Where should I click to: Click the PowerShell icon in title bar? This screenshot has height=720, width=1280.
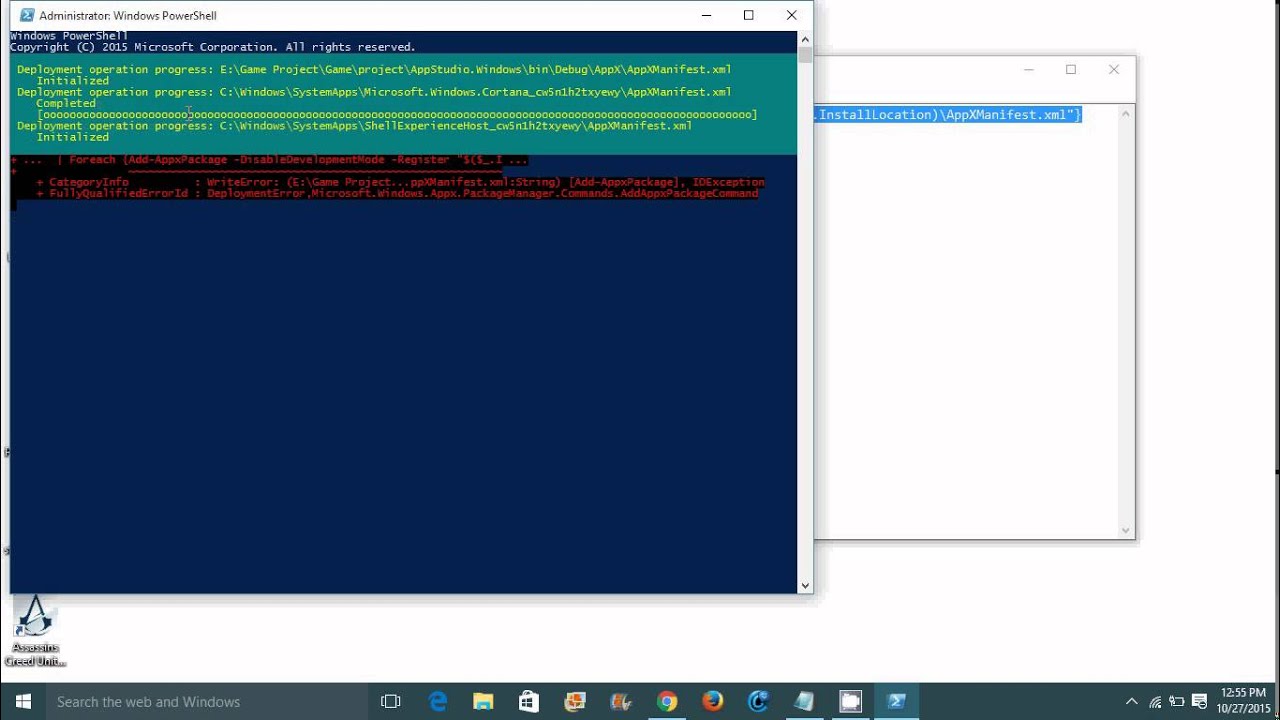(x=25, y=15)
